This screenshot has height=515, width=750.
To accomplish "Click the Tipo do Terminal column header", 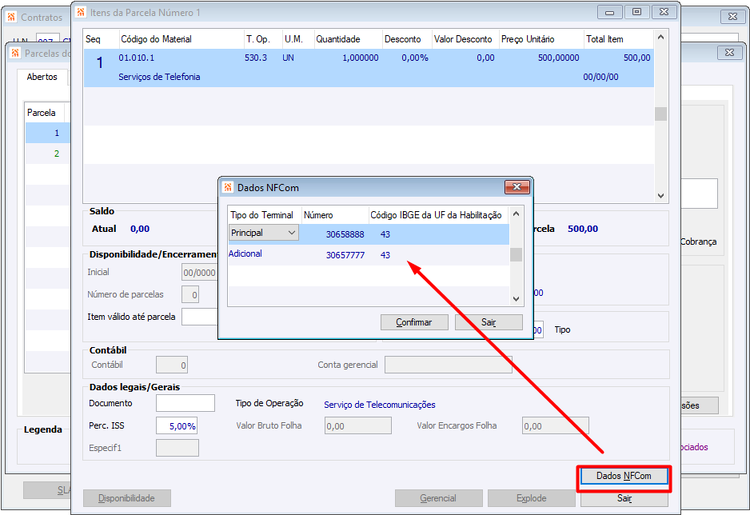I will click(x=262, y=215).
